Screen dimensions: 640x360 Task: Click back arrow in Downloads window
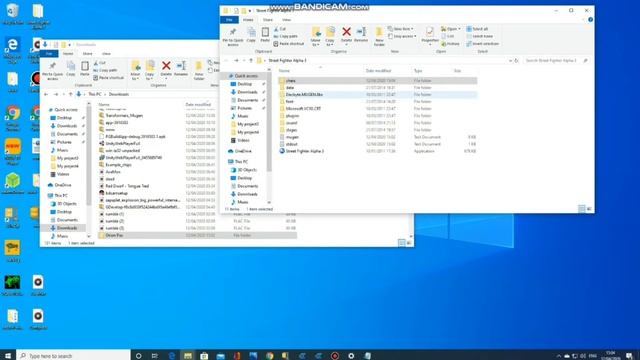[x=46, y=94]
